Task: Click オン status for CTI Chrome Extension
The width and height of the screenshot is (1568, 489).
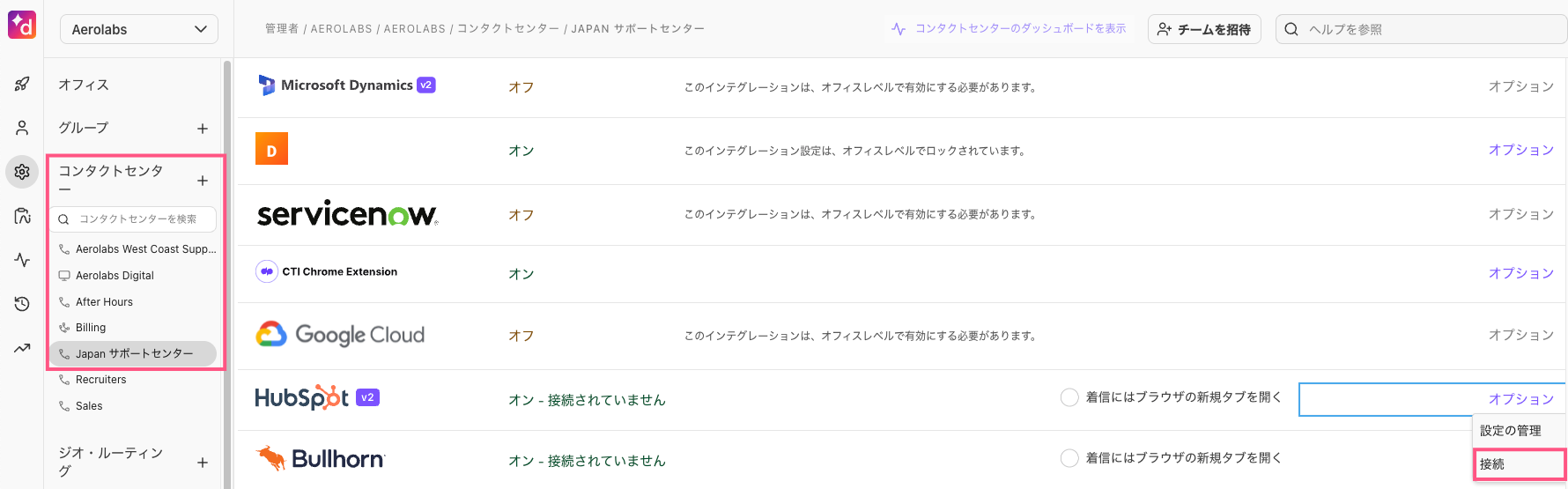Action: pyautogui.click(x=521, y=274)
